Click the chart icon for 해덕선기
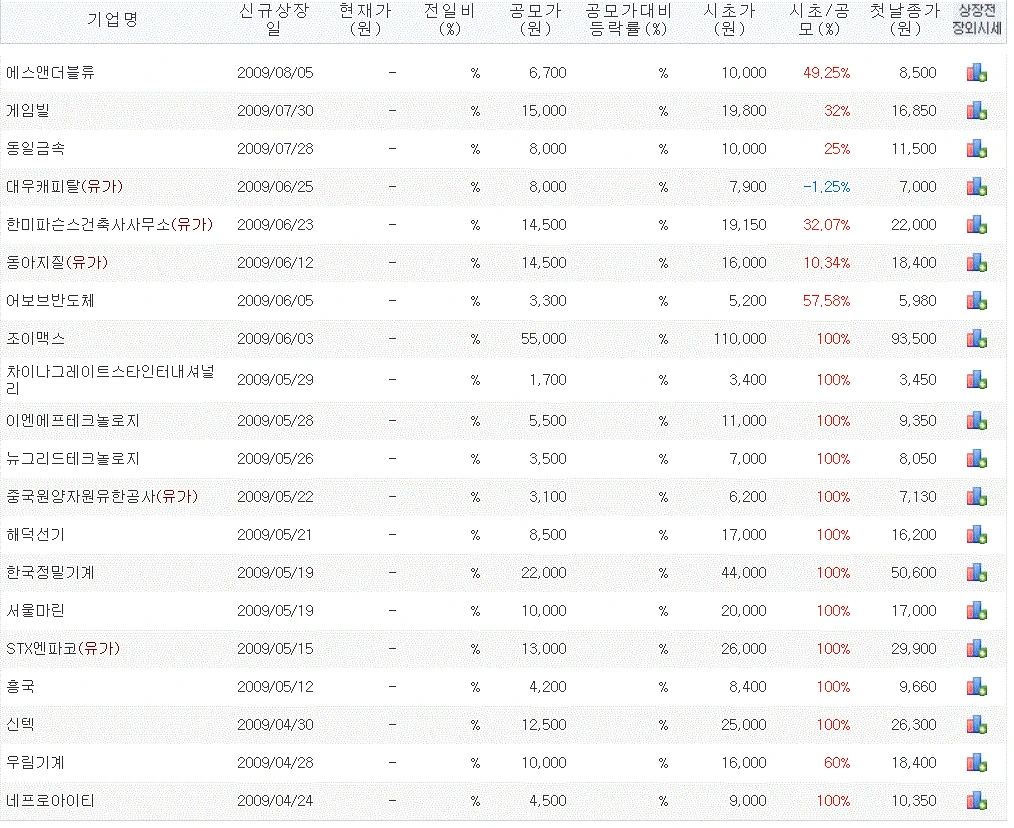The height and width of the screenshot is (828, 1014). click(976, 534)
